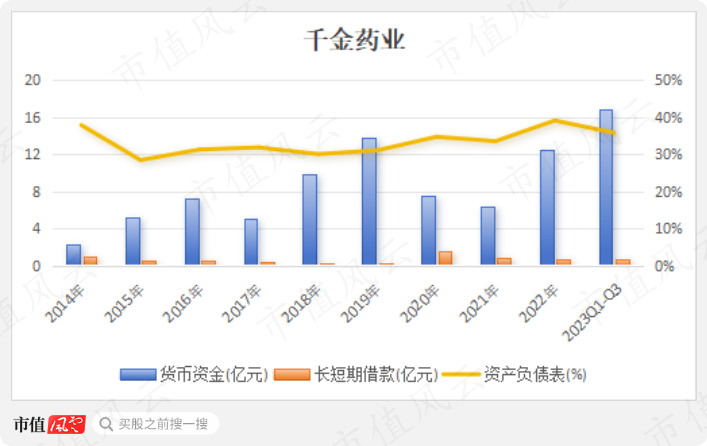Click the yellow line point at 2020年
This screenshot has width=707, height=446.
point(436,137)
